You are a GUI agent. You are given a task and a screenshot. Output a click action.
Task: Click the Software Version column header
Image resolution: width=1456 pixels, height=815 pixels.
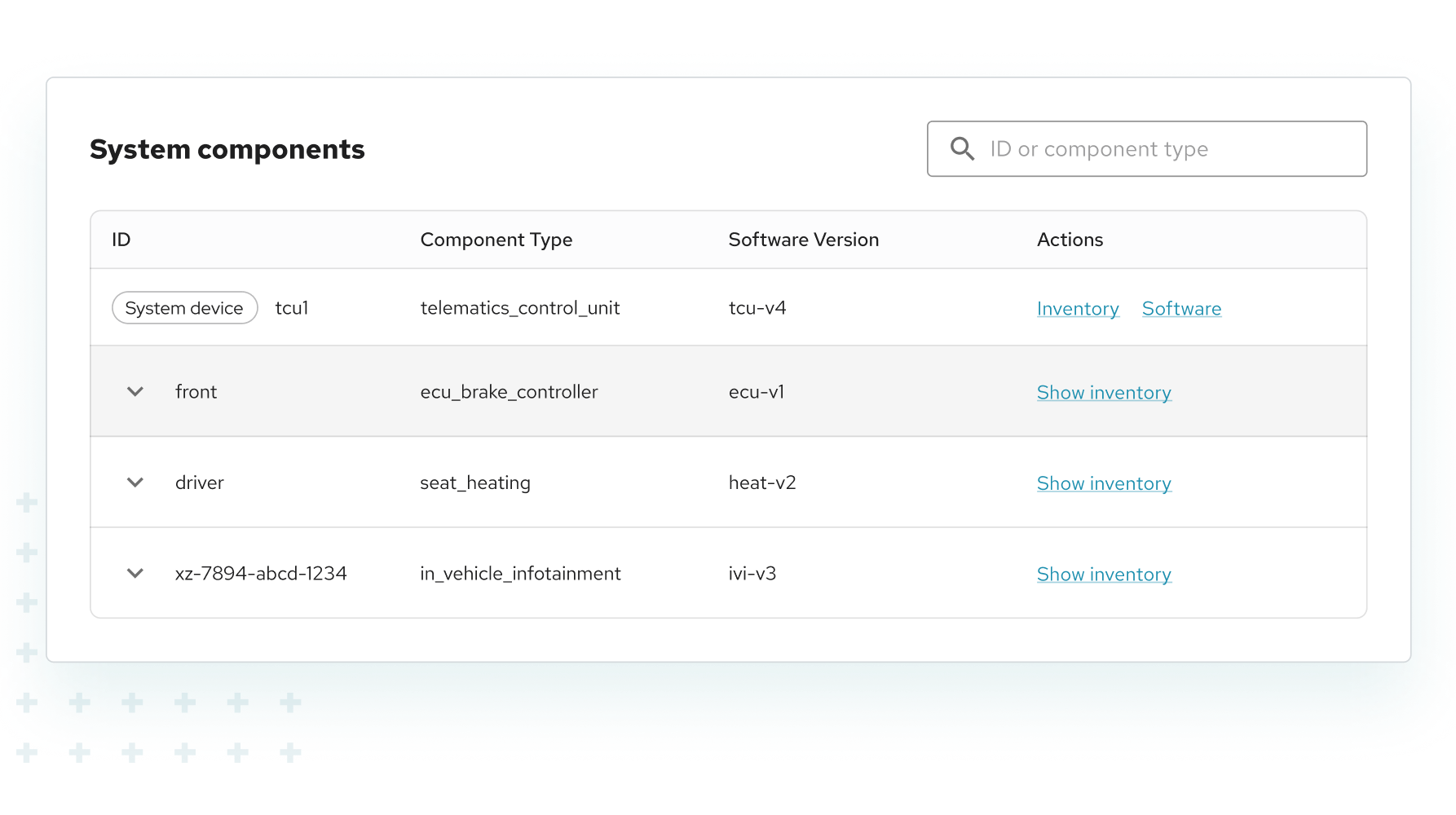pos(804,240)
